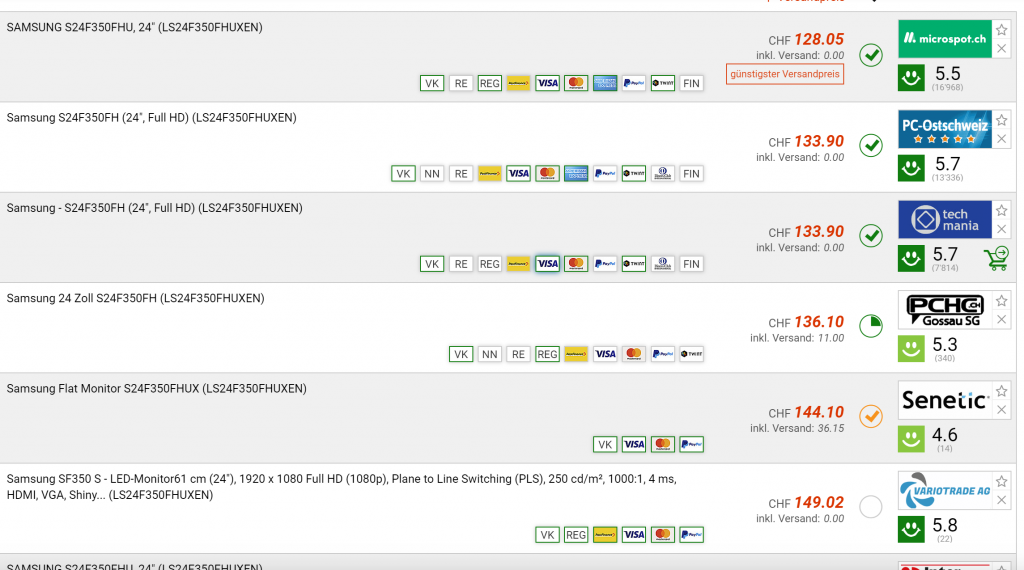Click the VK payment badge in microspot.ch row
1024x570 pixels.
pos(432,83)
